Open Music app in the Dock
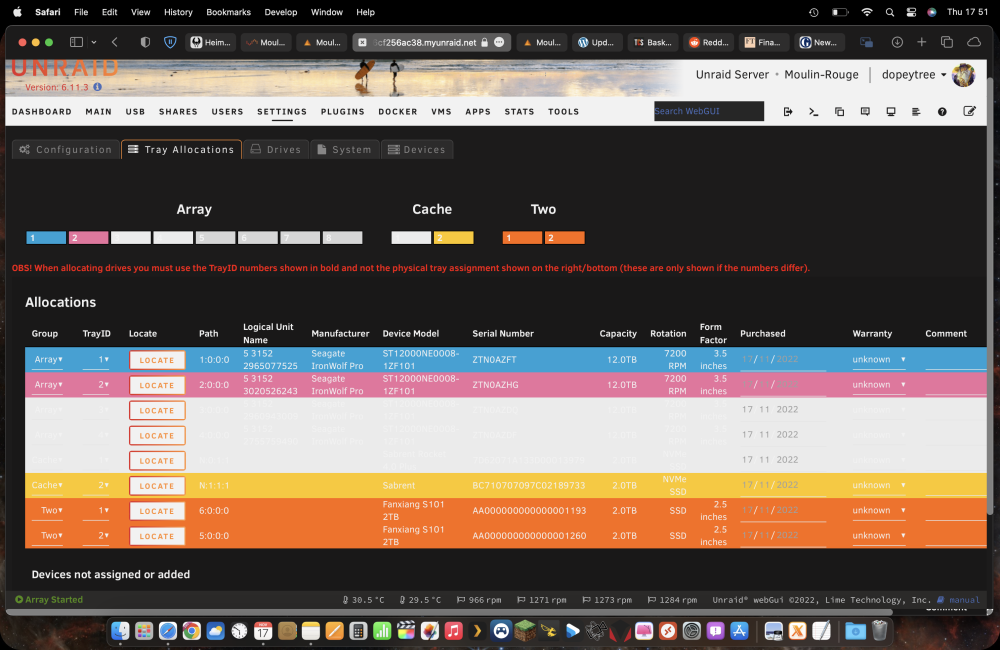1000x650 pixels. point(453,631)
